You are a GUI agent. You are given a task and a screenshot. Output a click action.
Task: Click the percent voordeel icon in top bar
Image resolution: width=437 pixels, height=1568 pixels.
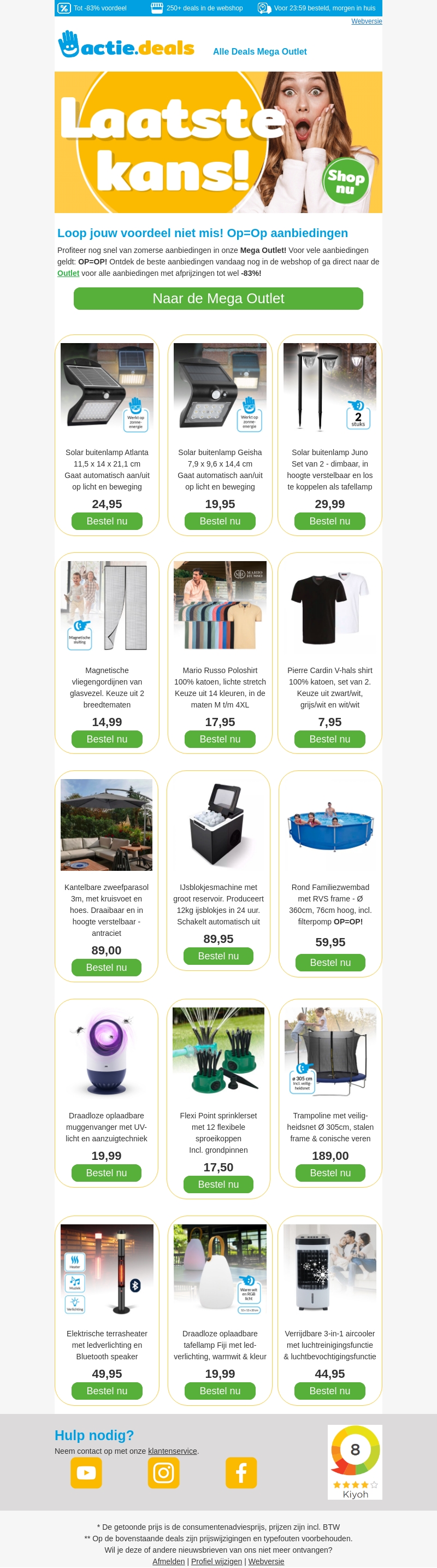[64, 8]
